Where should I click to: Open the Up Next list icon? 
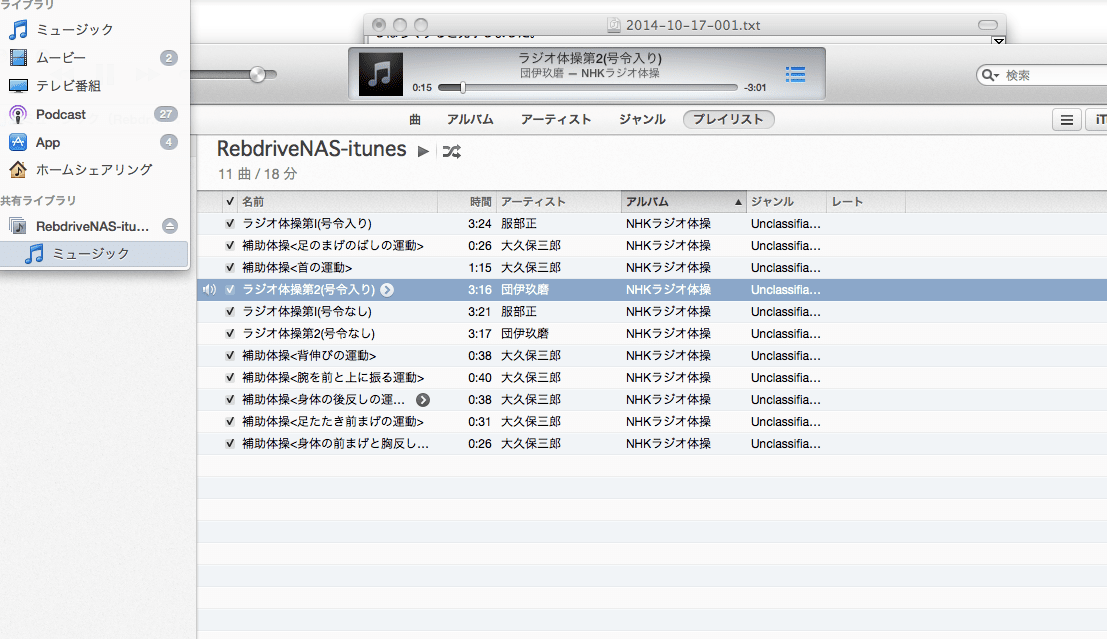pos(796,74)
